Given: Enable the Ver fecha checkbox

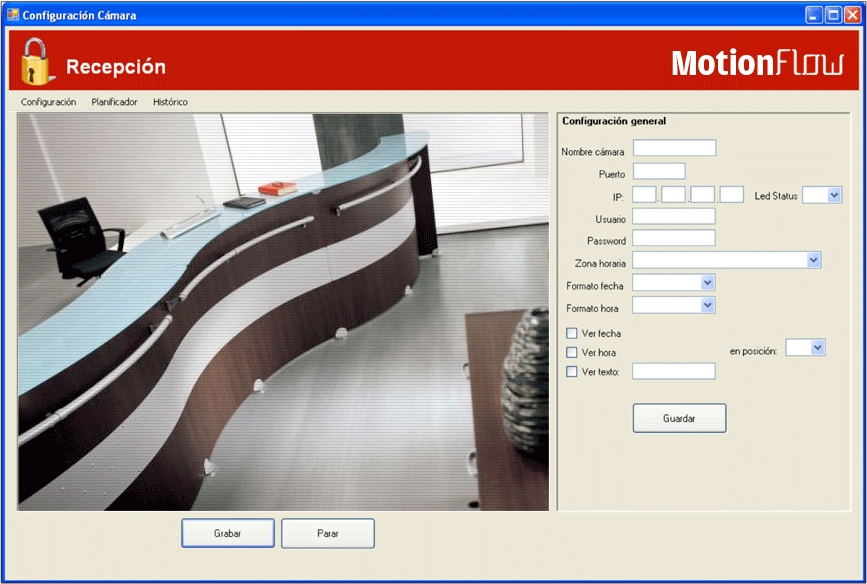Looking at the screenshot, I should point(572,333).
